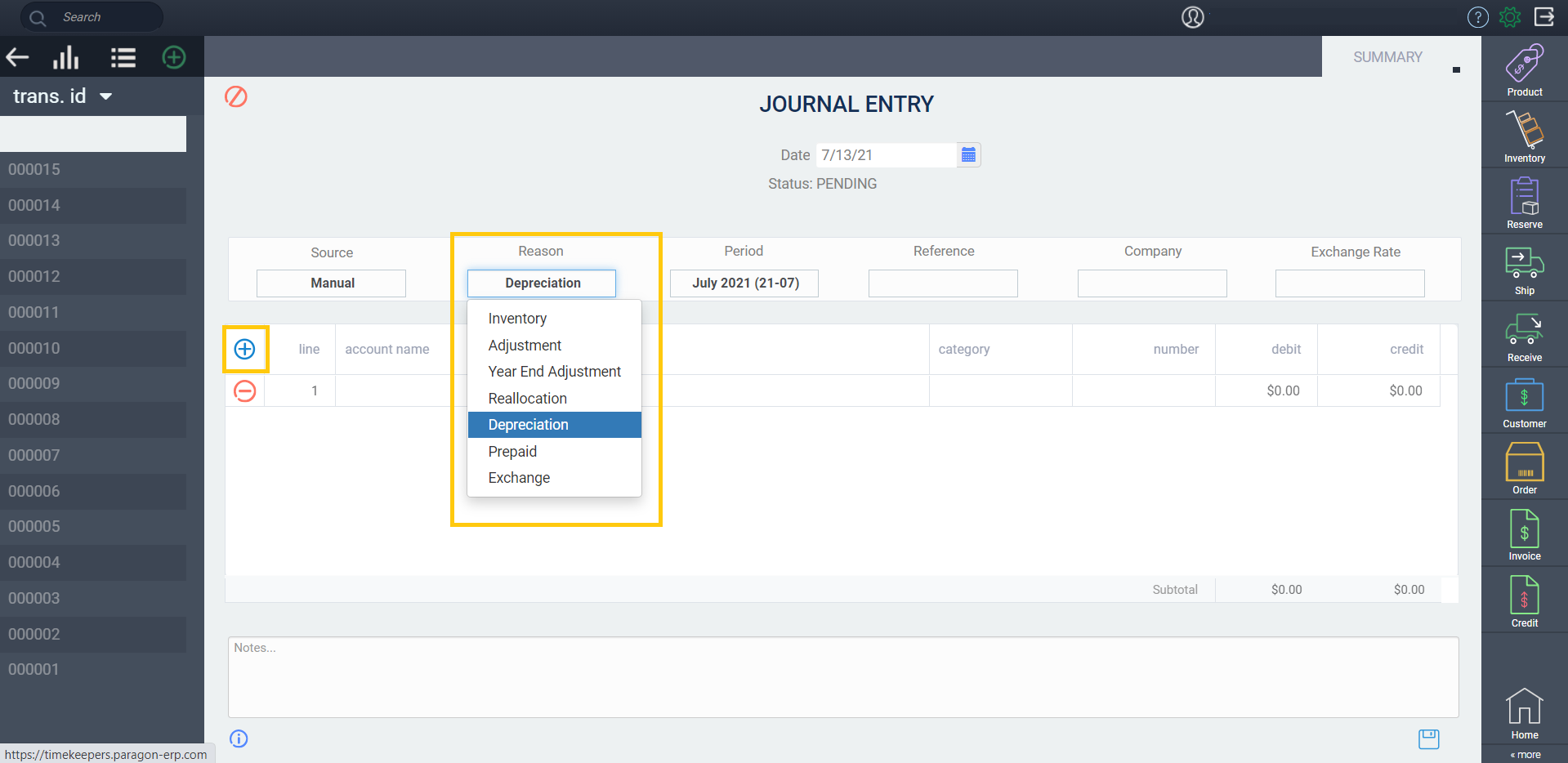Screen dimensions: 1568x763
Task: Choose Prepaid reason option
Action: (554, 452)
